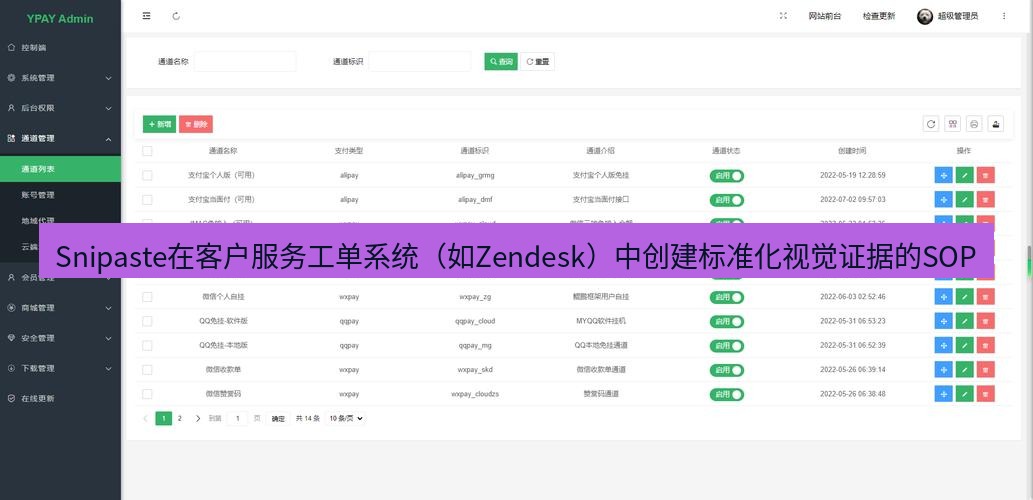The height and width of the screenshot is (500, 1033).
Task: Toggle 启用 status switch for qqpay_mg
Action: [x=727, y=346]
